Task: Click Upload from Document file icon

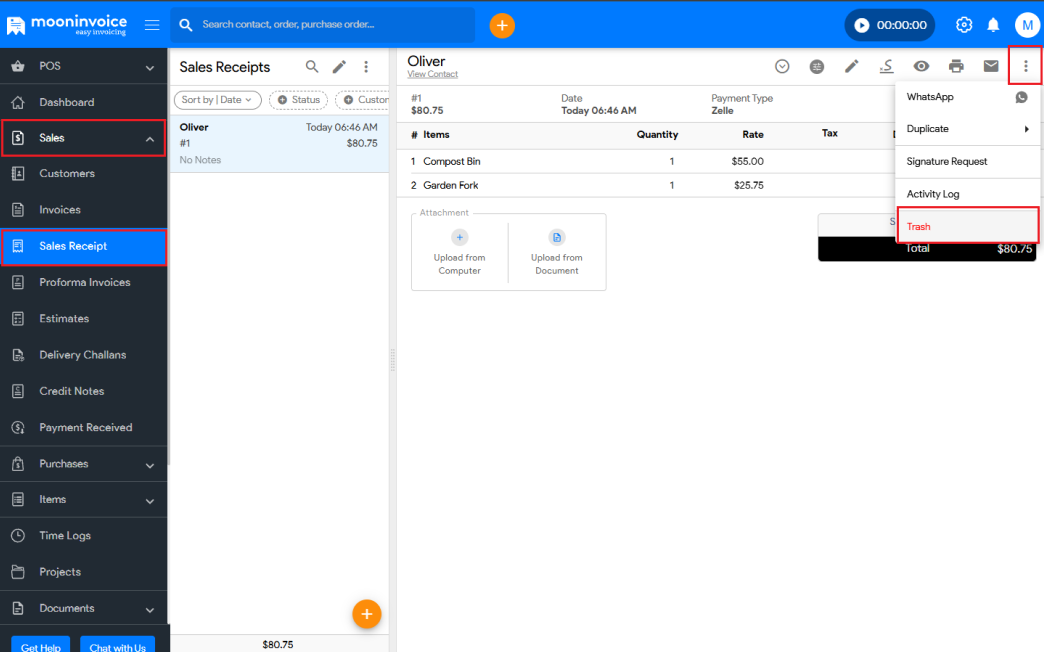Action: (x=557, y=237)
